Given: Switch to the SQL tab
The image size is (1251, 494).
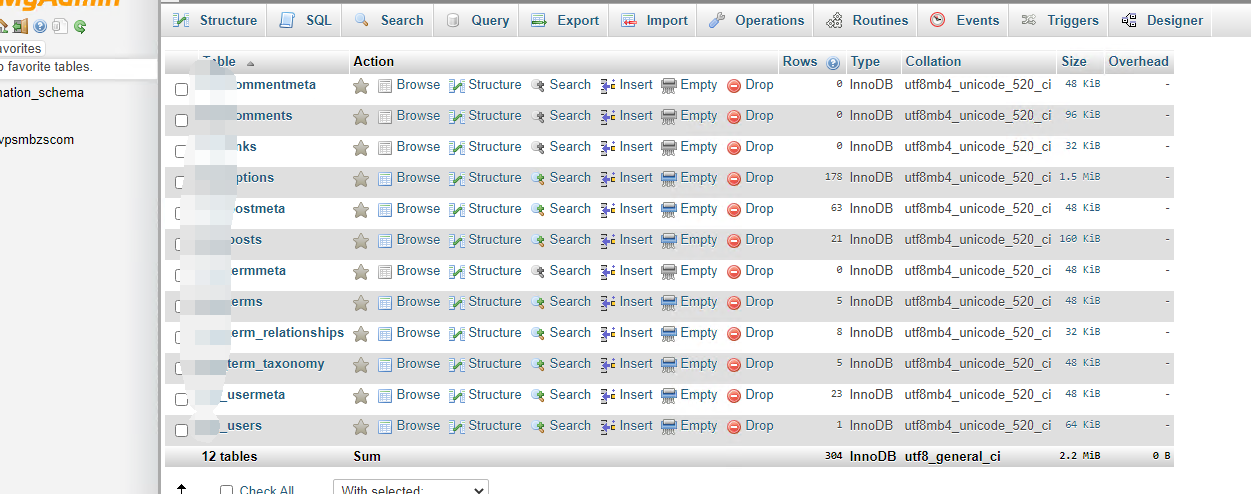Looking at the screenshot, I should pyautogui.click(x=305, y=20).
